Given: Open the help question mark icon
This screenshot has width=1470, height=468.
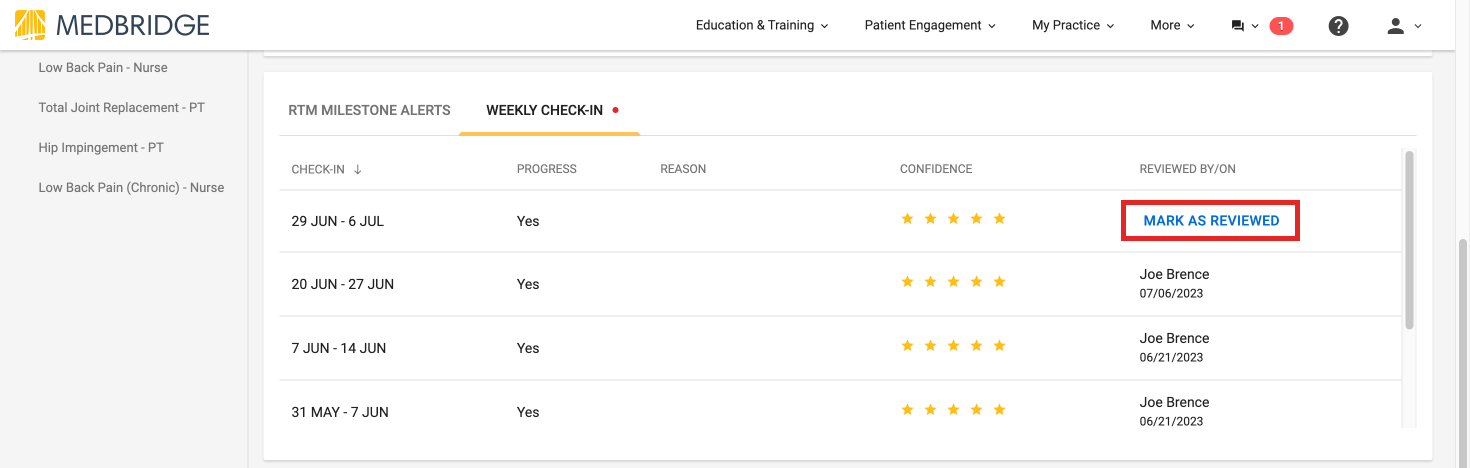Looking at the screenshot, I should click(x=1339, y=26).
